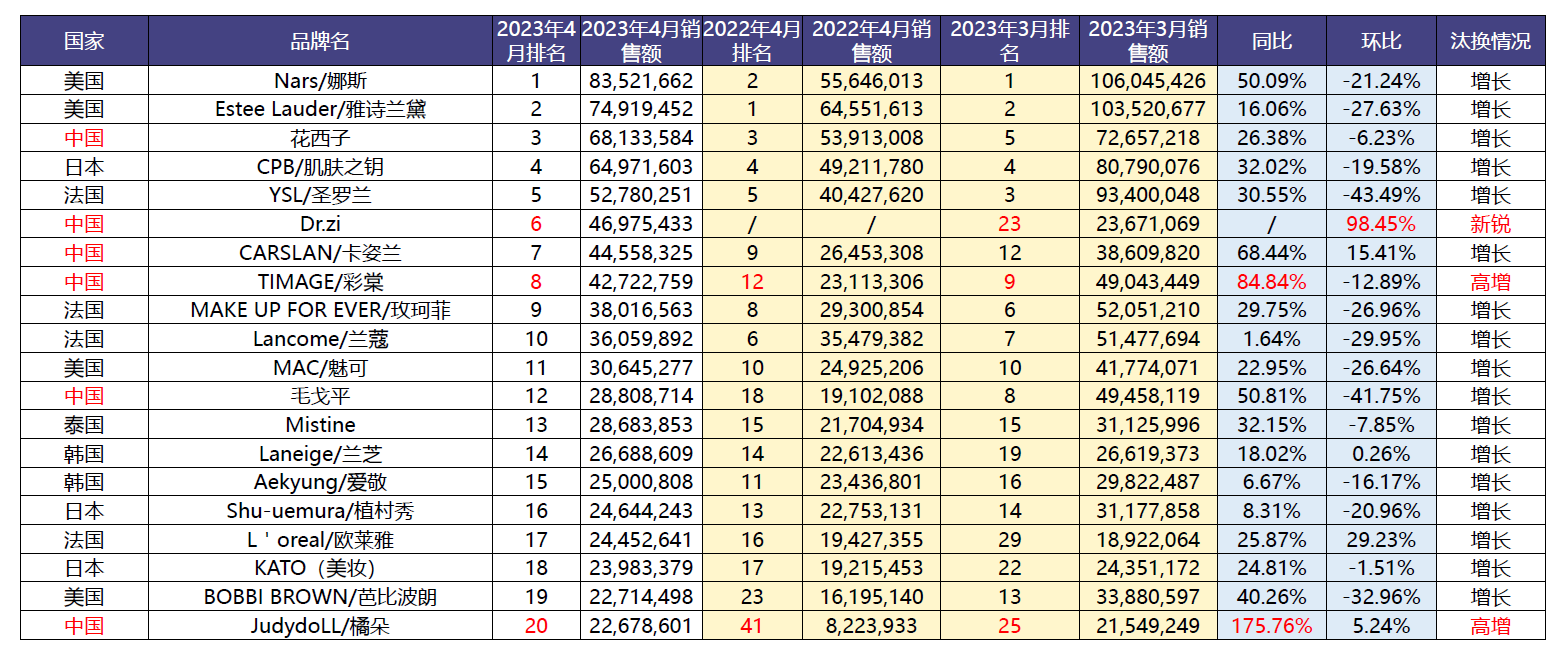Select the KATO（美妆）brand cell
This screenshot has width=1562, height=645.
[320, 570]
